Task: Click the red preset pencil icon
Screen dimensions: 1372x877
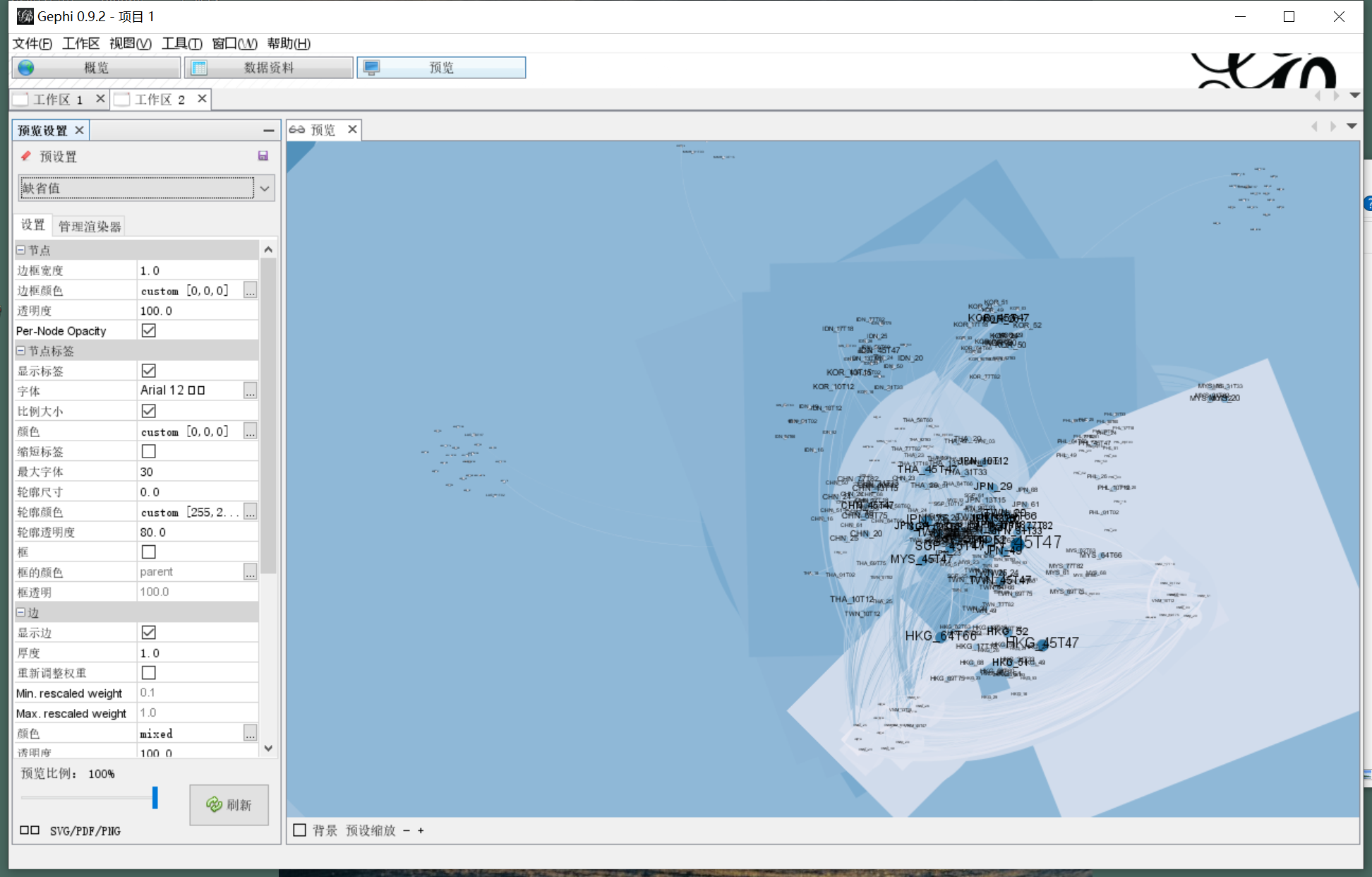Action: tap(26, 156)
